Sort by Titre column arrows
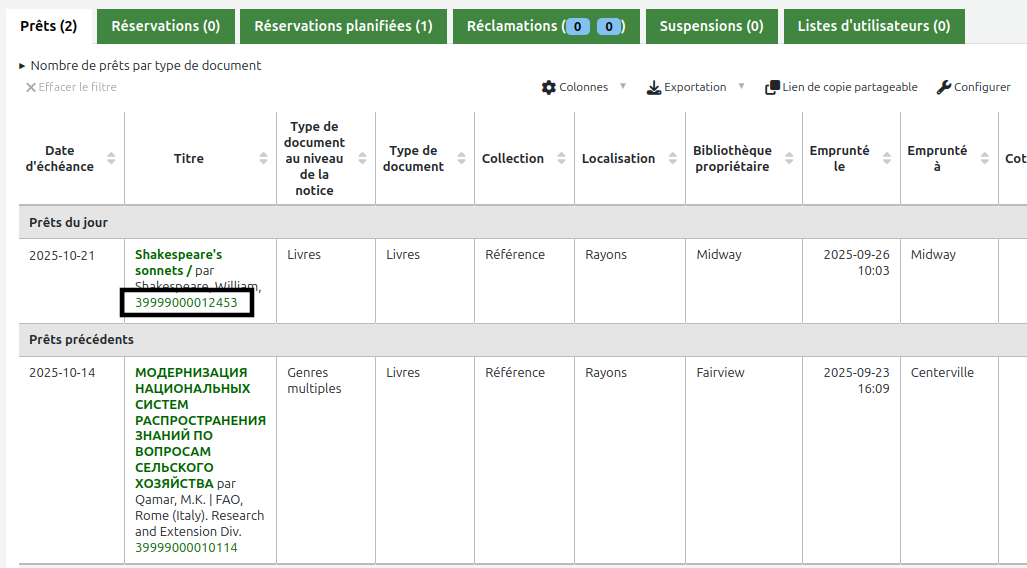 (263, 158)
